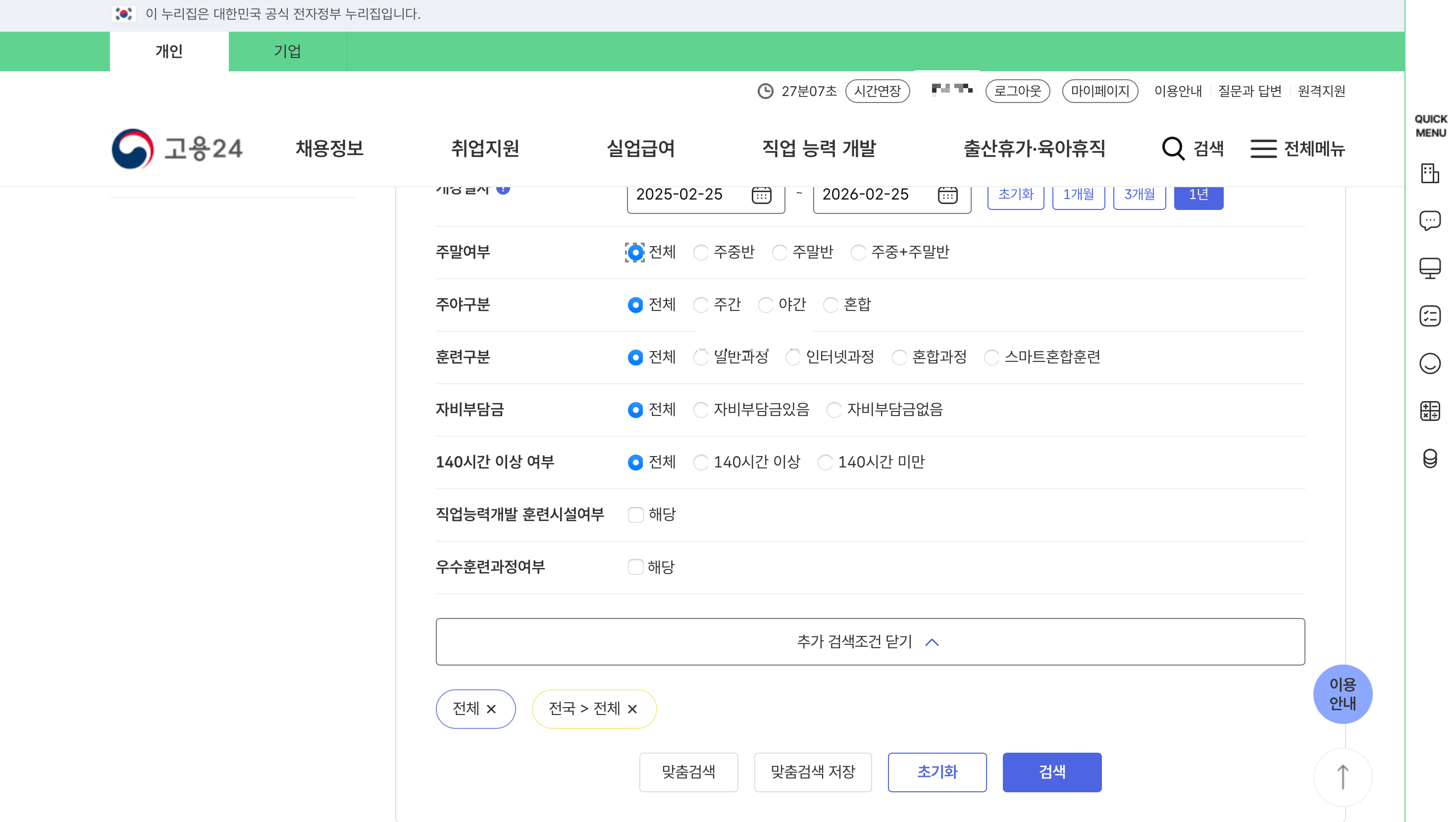This screenshot has width=1456, height=822.
Task: Open the 실업급여 menu
Action: pyautogui.click(x=640, y=149)
